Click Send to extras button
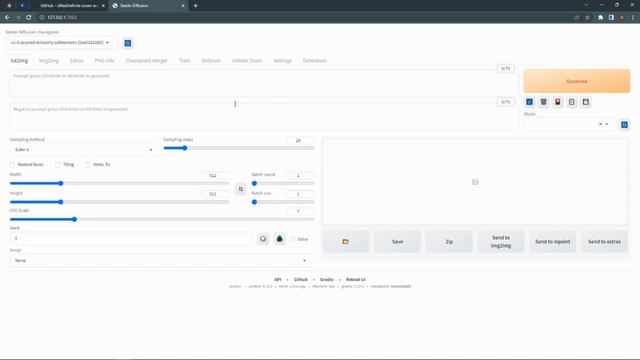The image size is (640, 360). [x=604, y=242]
